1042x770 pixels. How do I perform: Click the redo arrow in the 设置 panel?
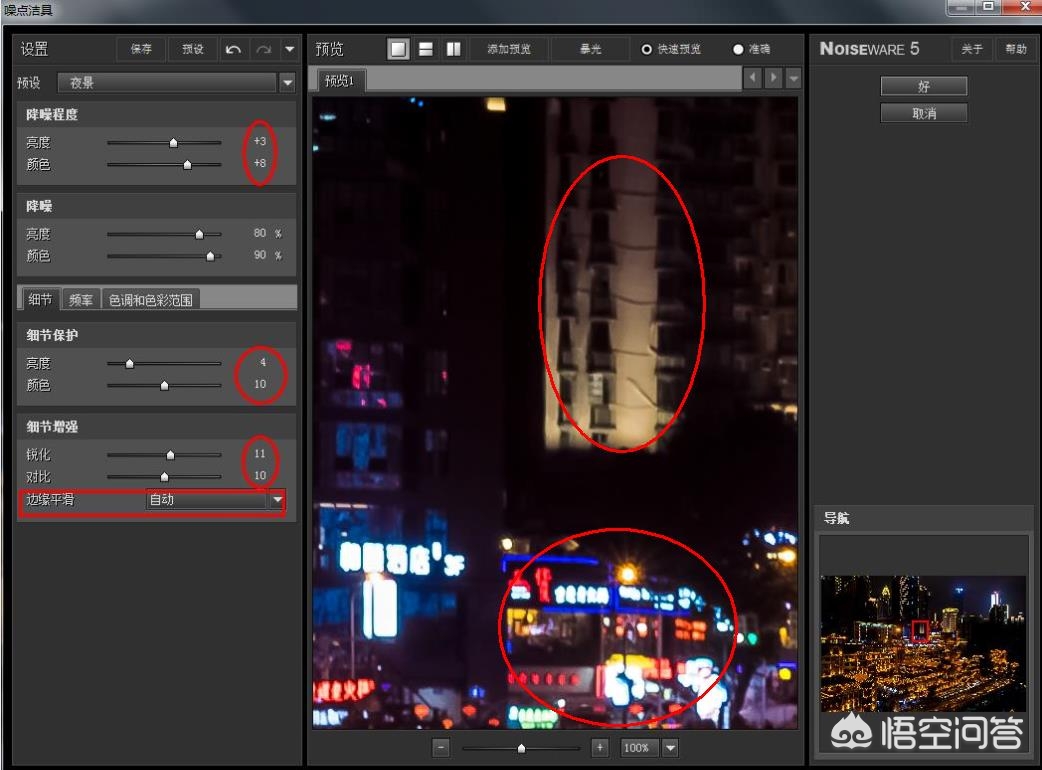[262, 48]
